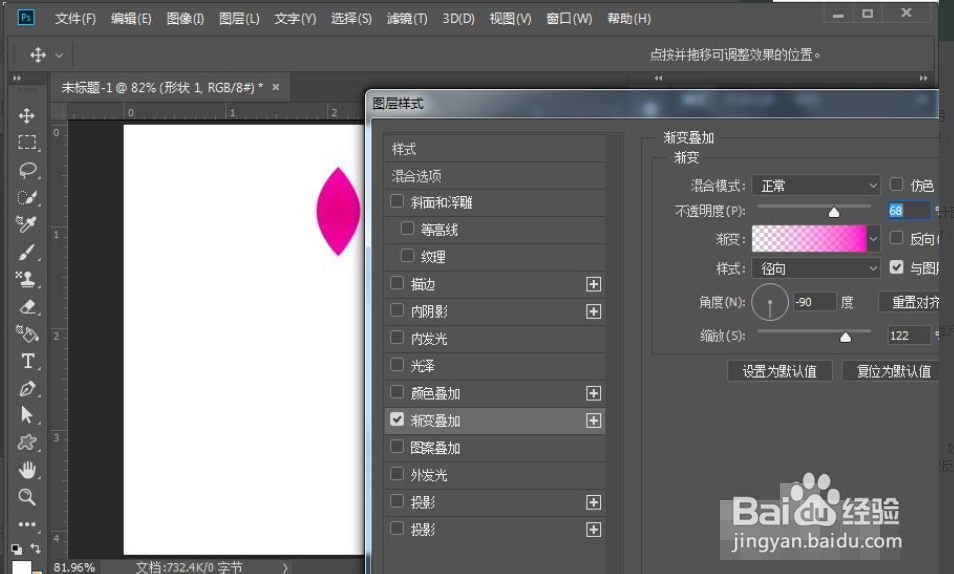Screen dimensions: 954x574
Task: Select the Zoom magnifier tool
Action: (27, 497)
